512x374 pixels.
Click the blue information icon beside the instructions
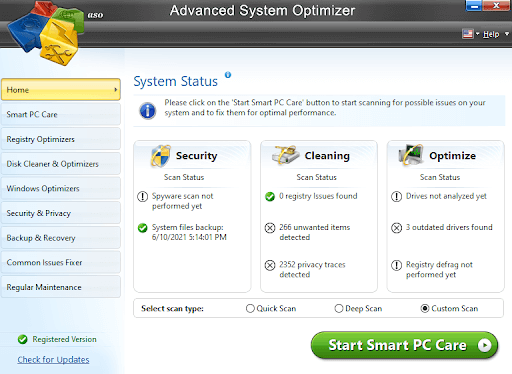coord(148,111)
